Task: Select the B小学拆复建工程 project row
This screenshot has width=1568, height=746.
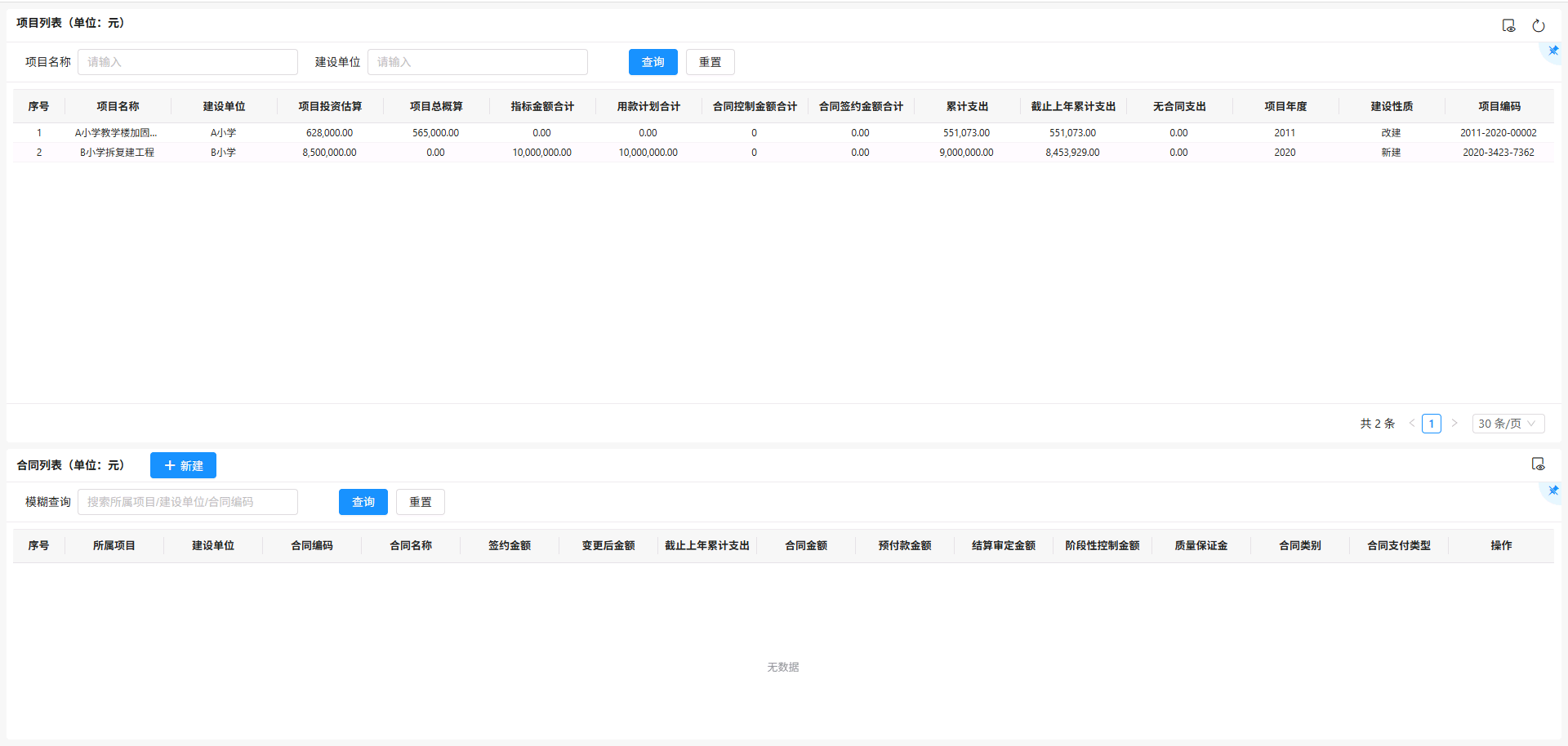Action: 117,153
